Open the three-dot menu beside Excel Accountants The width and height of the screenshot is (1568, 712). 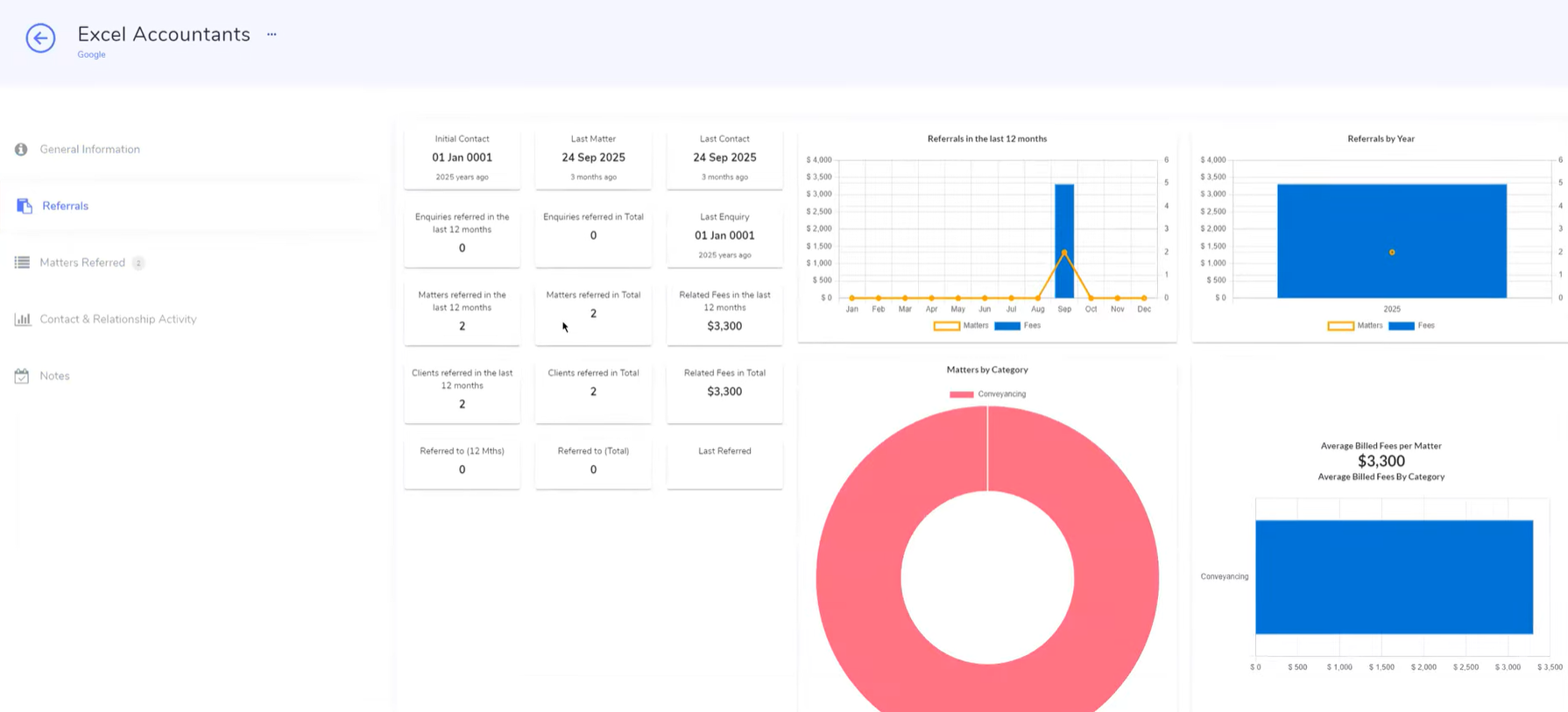[272, 35]
